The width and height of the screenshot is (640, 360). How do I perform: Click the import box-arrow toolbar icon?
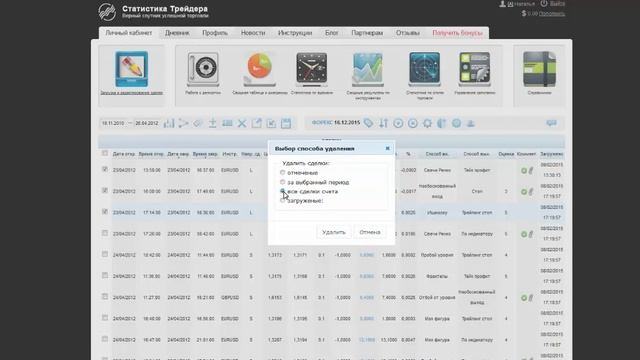[271, 123]
